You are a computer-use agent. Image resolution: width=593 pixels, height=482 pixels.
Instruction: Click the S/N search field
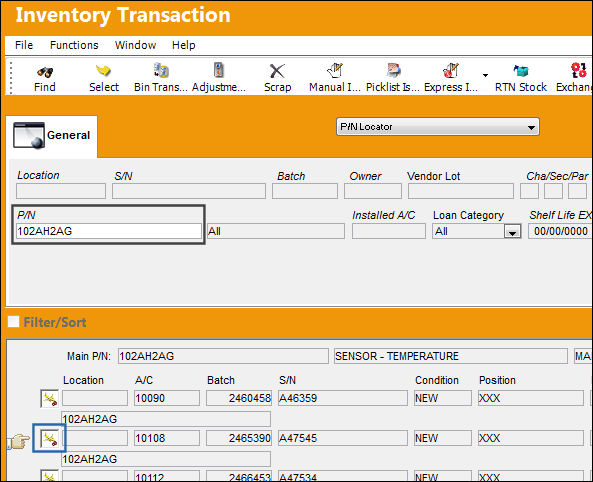point(189,191)
